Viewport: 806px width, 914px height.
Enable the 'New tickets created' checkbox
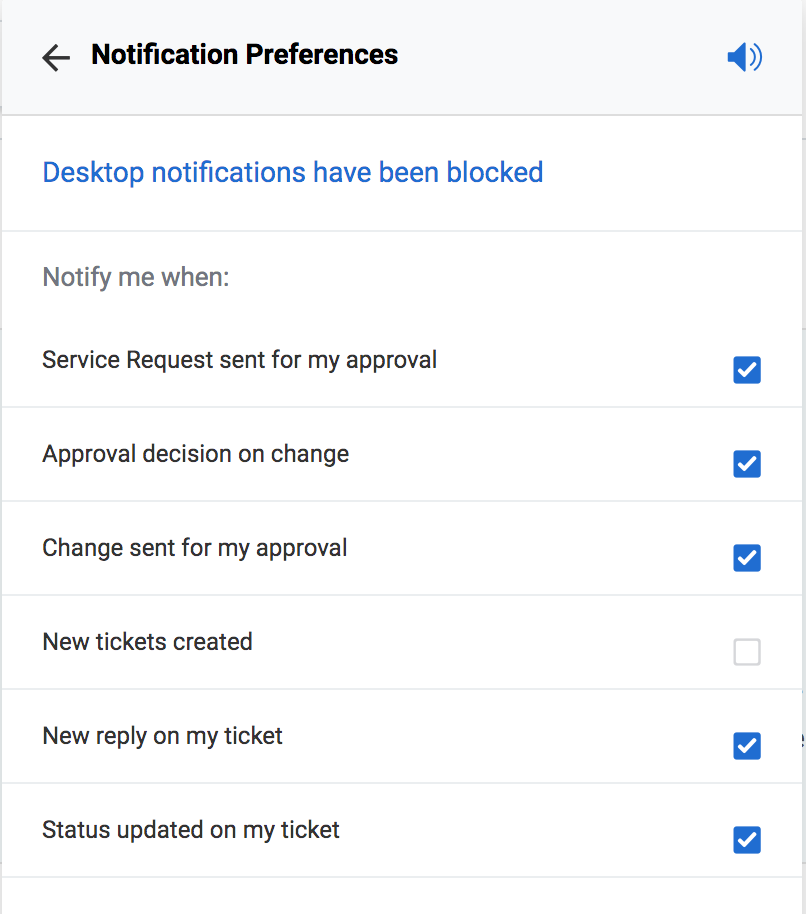[x=747, y=652]
